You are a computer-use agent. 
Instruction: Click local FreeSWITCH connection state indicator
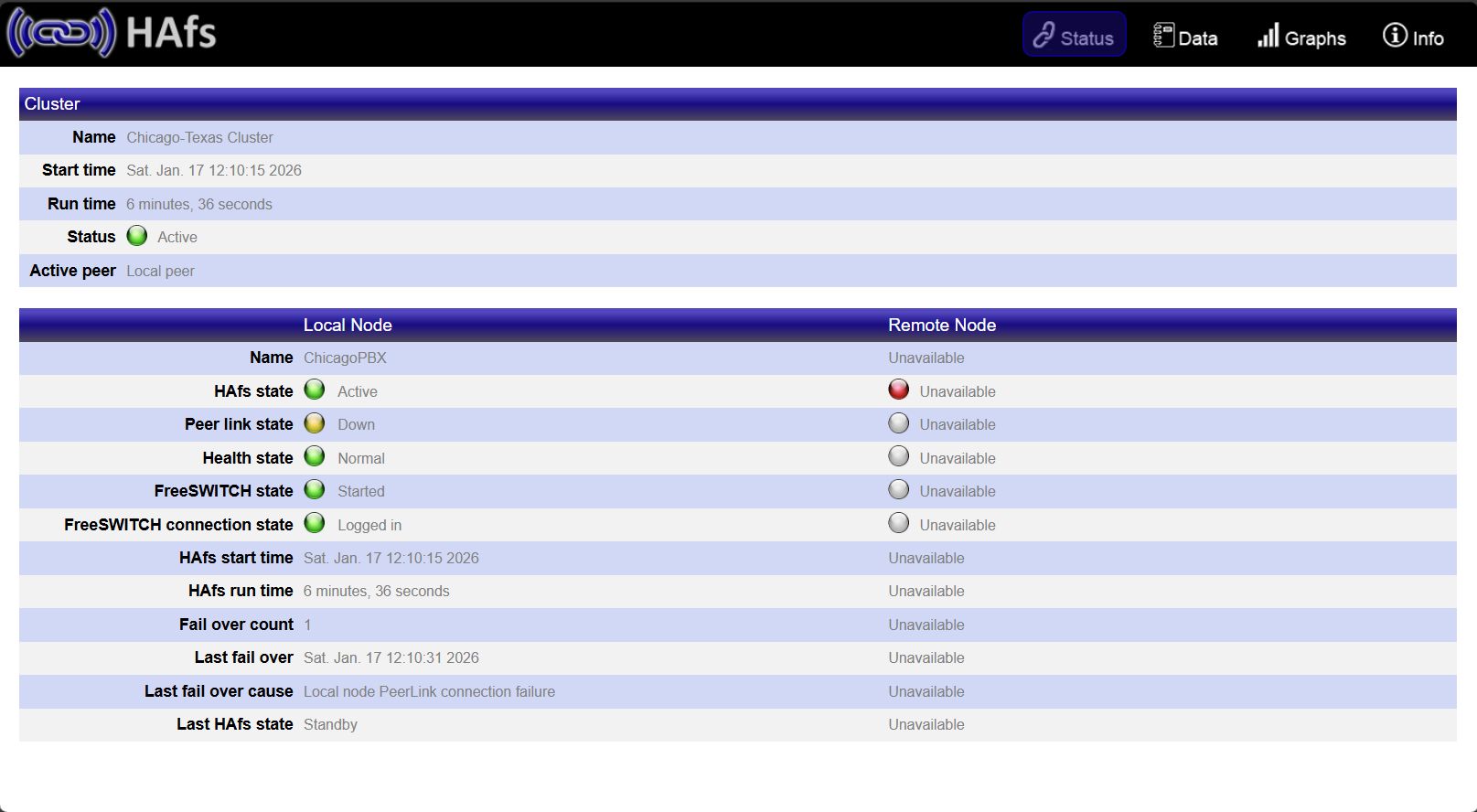[315, 523]
